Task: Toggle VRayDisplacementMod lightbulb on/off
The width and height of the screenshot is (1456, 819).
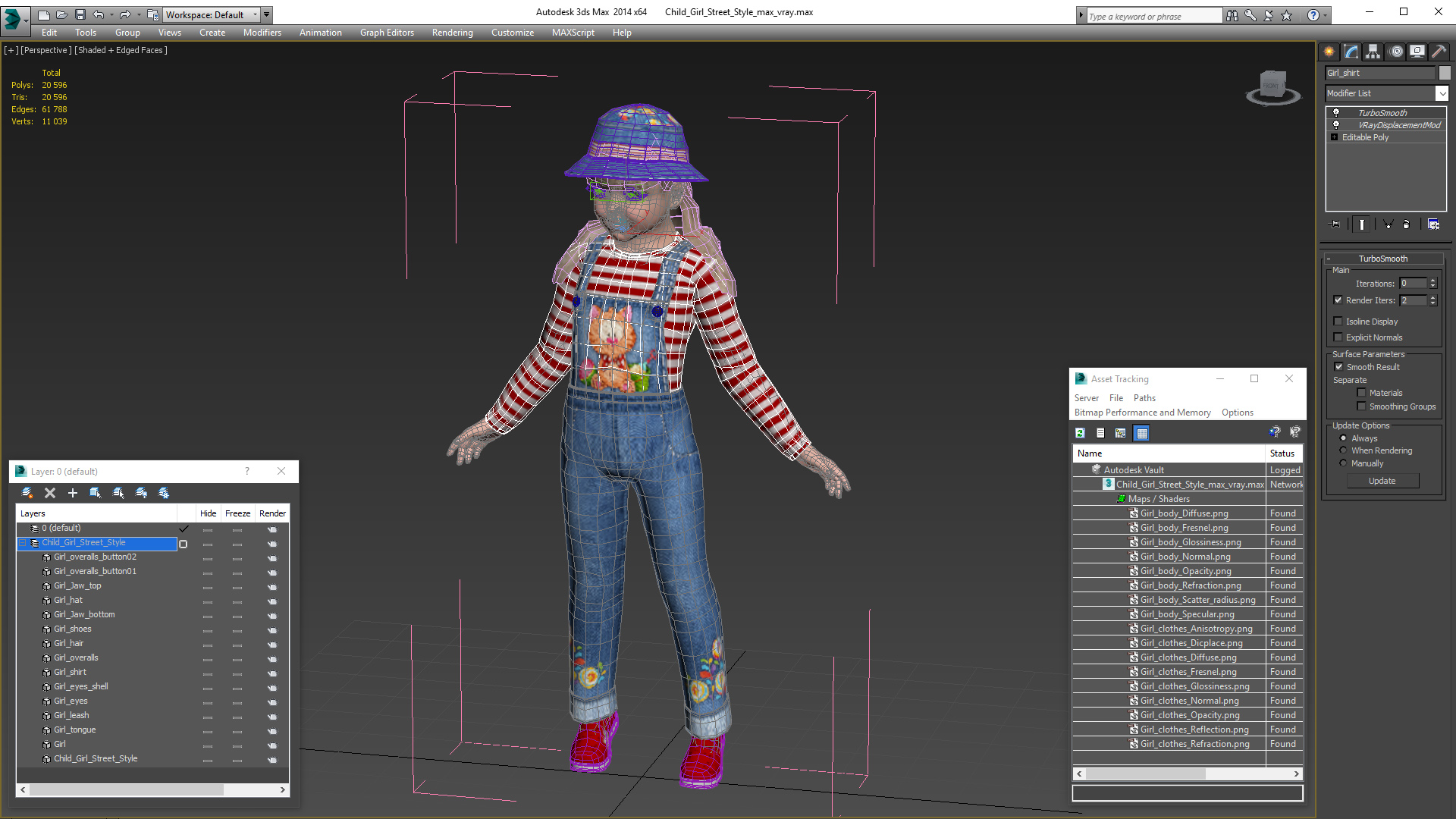Action: click(x=1336, y=124)
